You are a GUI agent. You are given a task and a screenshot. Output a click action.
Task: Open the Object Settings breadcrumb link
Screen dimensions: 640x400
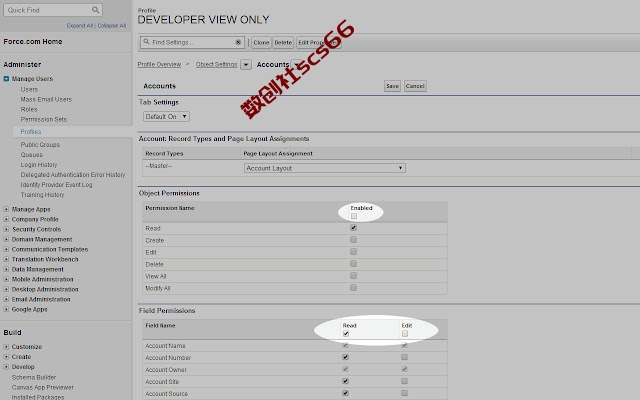coord(216,64)
